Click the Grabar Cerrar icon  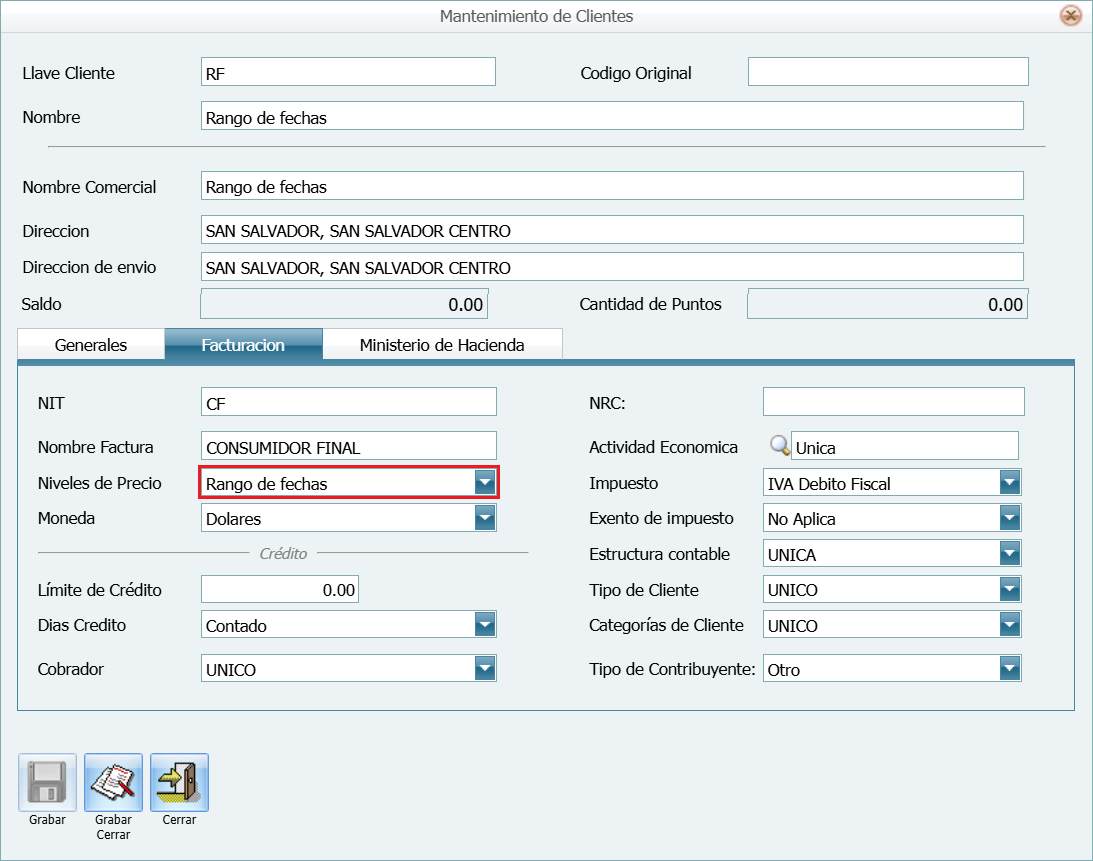(x=113, y=783)
